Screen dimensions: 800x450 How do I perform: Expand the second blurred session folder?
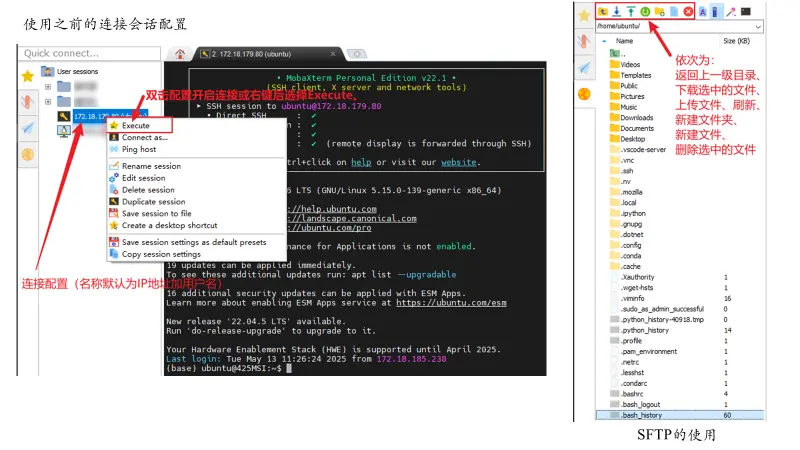coord(48,102)
